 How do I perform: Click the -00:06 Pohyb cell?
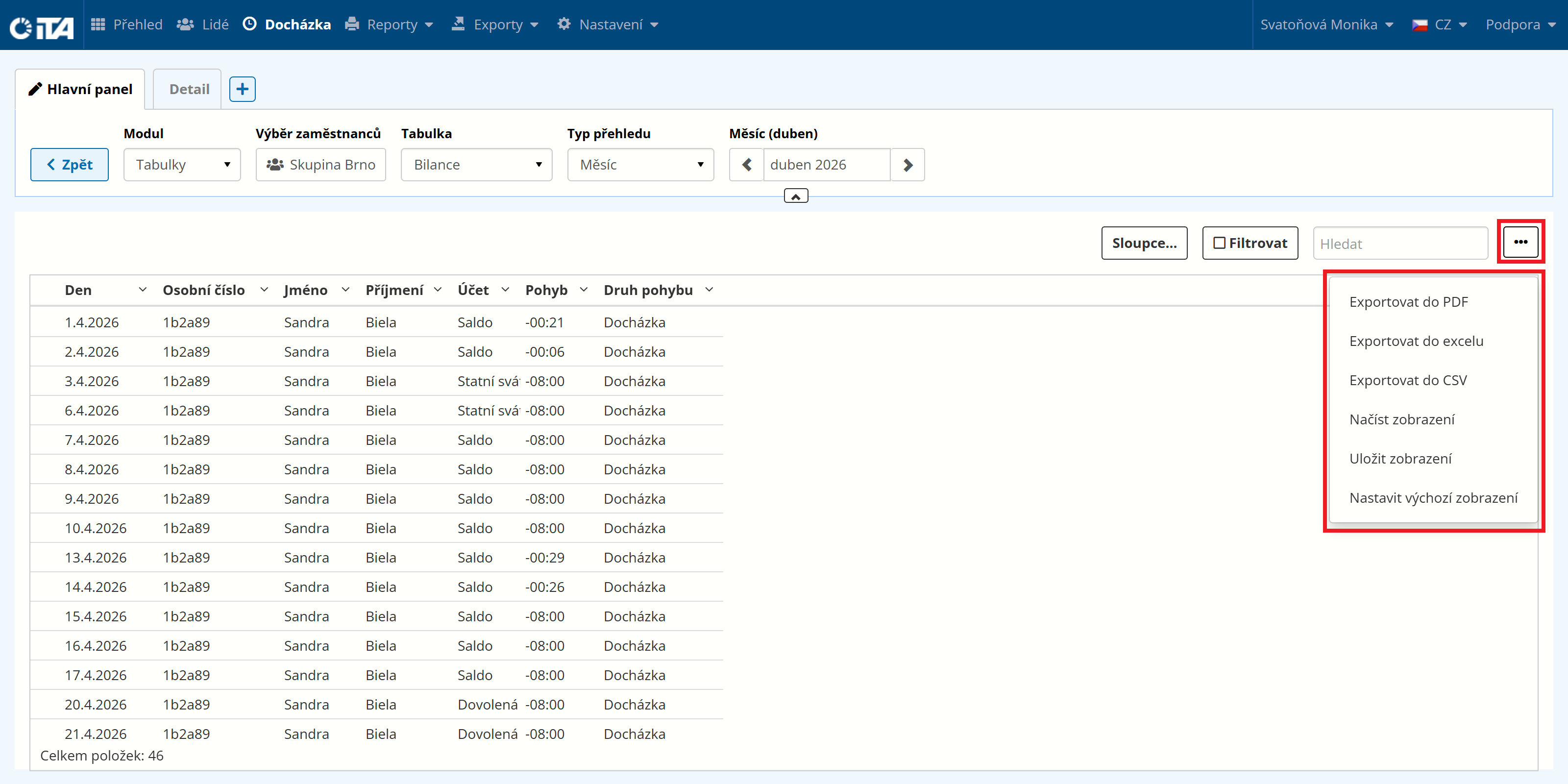click(x=545, y=352)
